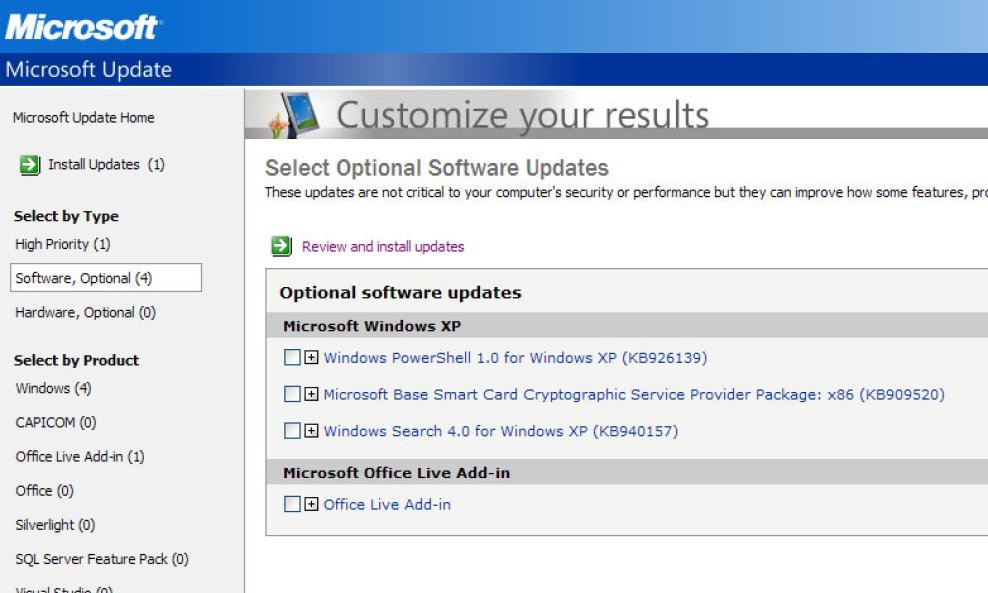The width and height of the screenshot is (988, 593).
Task: Filter by Office (0) product
Action: 45,490
